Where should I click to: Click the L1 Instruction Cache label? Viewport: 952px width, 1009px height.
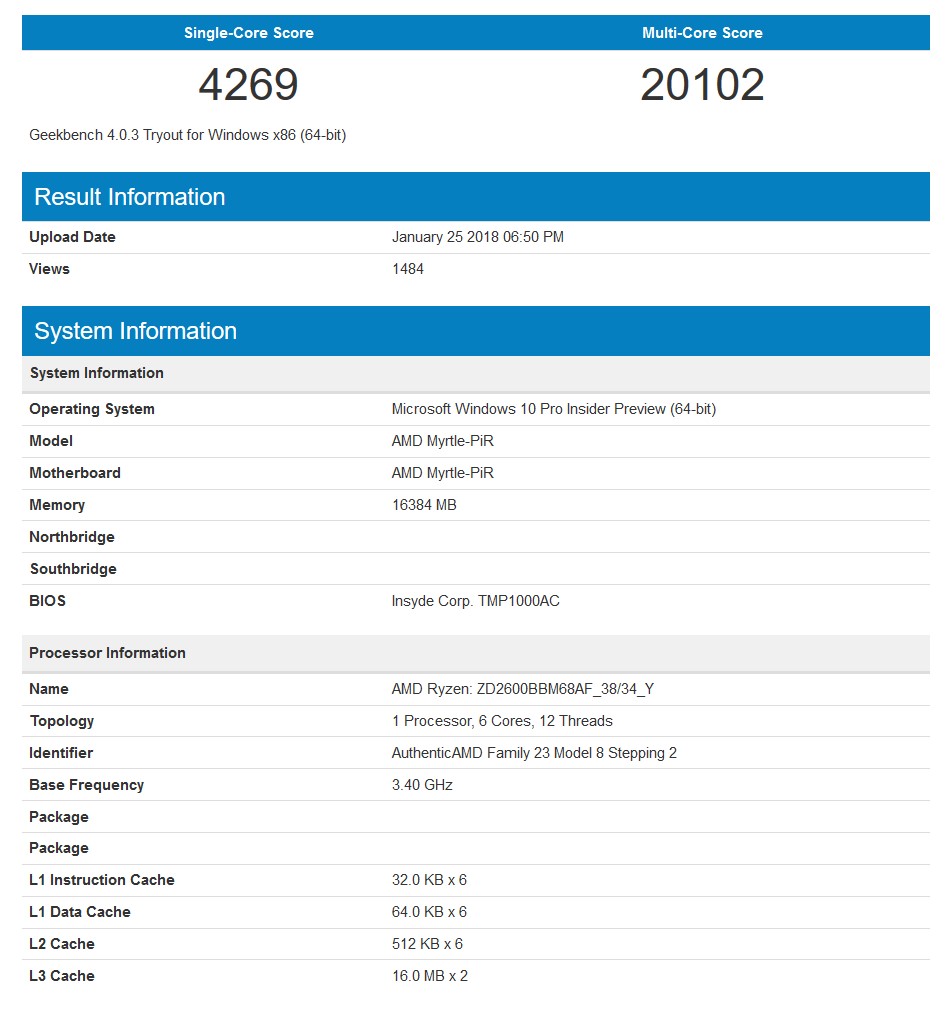pyautogui.click(x=102, y=880)
